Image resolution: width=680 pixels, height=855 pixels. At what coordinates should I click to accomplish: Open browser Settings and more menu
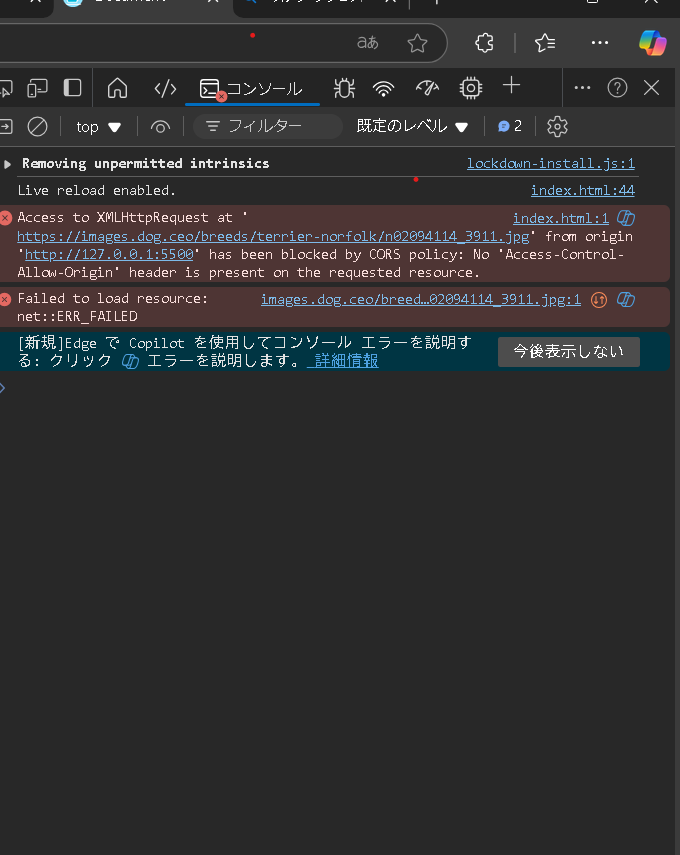coord(600,43)
